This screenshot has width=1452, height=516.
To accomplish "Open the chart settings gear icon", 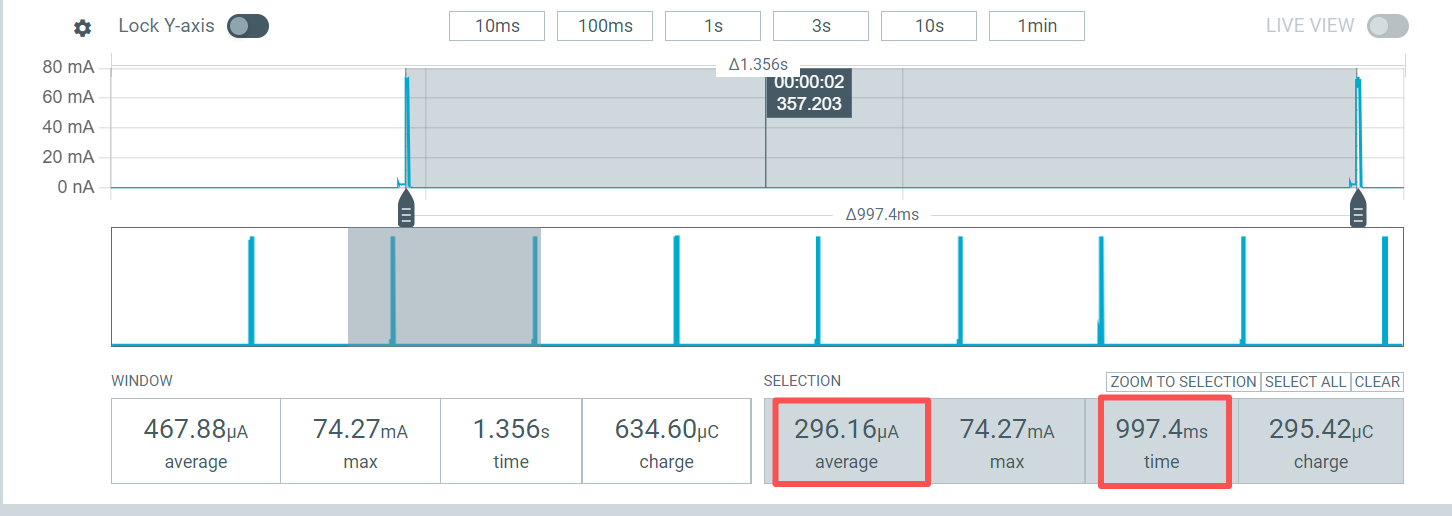I will (83, 28).
